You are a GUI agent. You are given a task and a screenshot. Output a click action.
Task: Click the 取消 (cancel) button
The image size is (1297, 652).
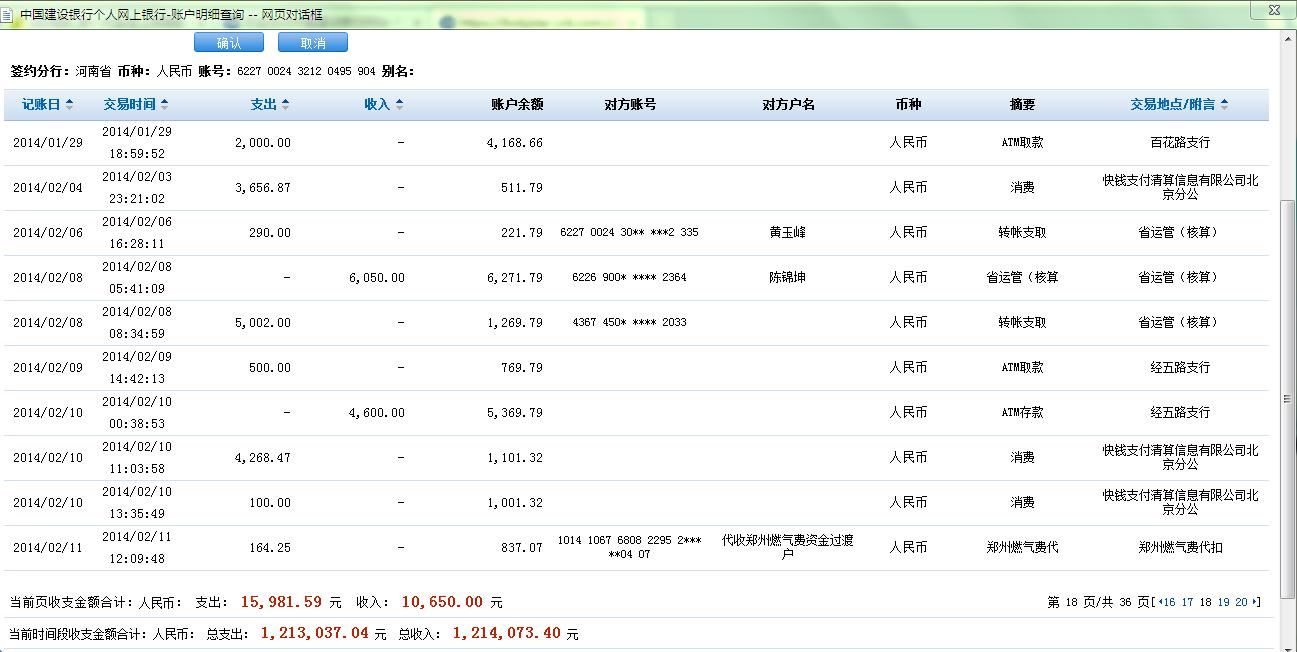(312, 43)
